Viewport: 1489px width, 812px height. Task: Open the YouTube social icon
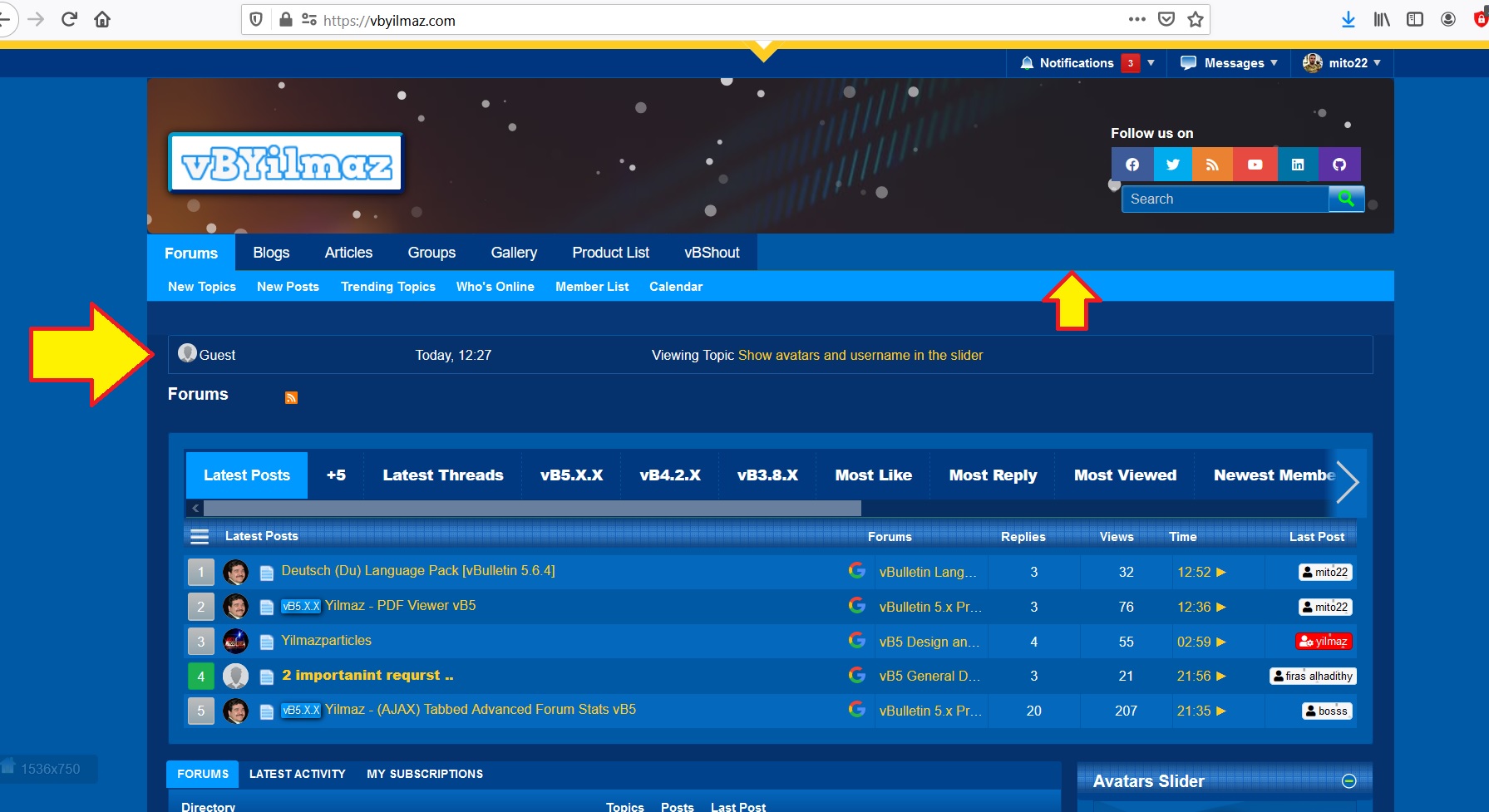pos(1255,165)
